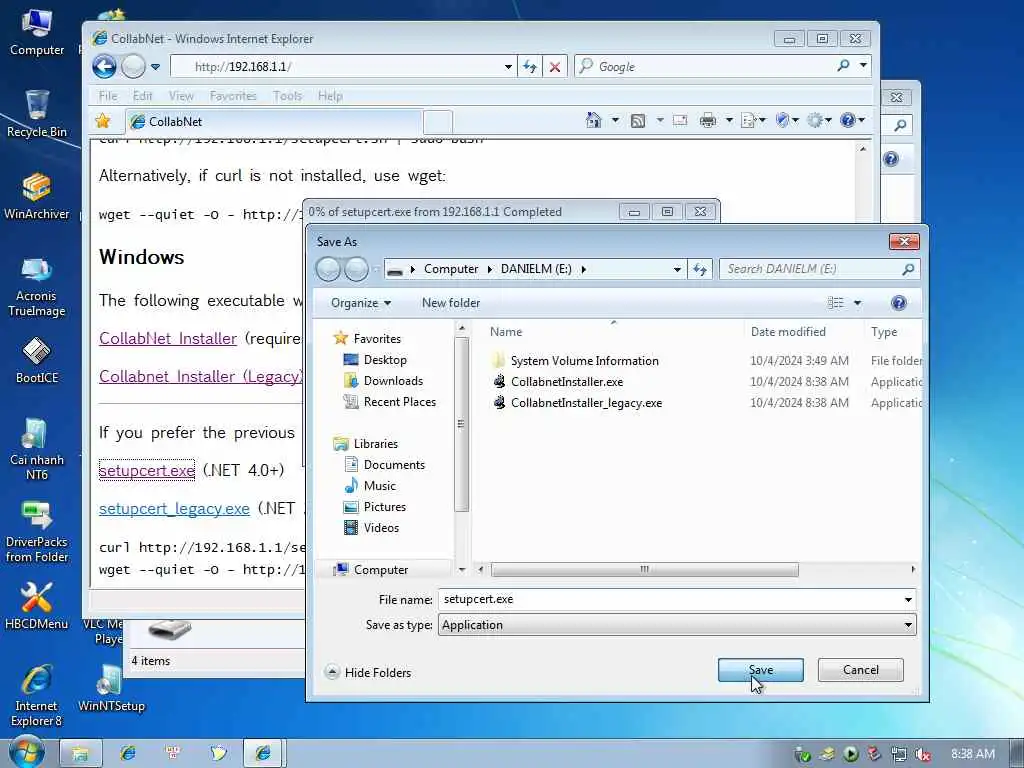The image size is (1024, 768).
Task: Open the Tools menu in Internet Explorer
Action: tap(287, 96)
